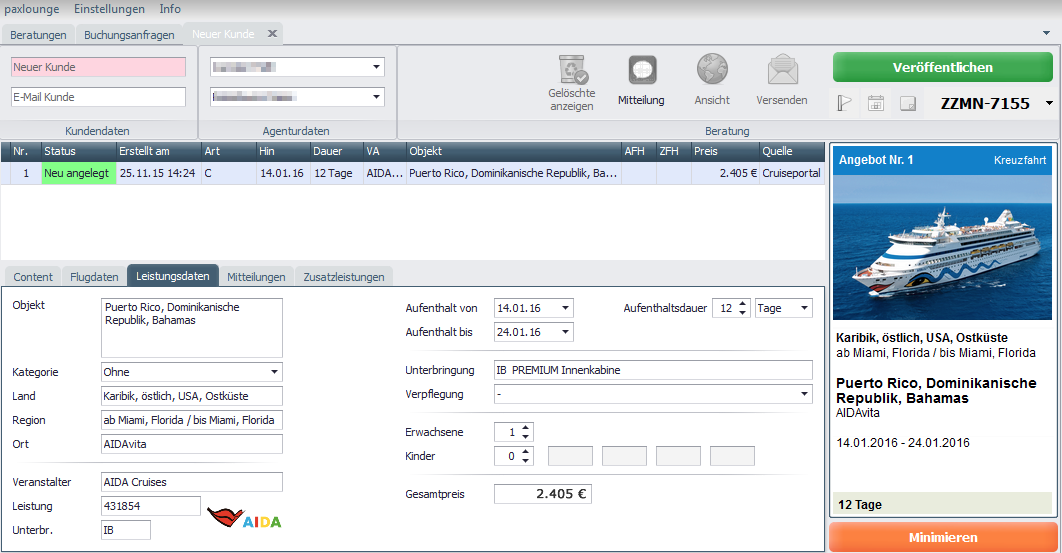Click the Objekt column header
Image resolution: width=1062 pixels, height=553 pixels.
513,151
